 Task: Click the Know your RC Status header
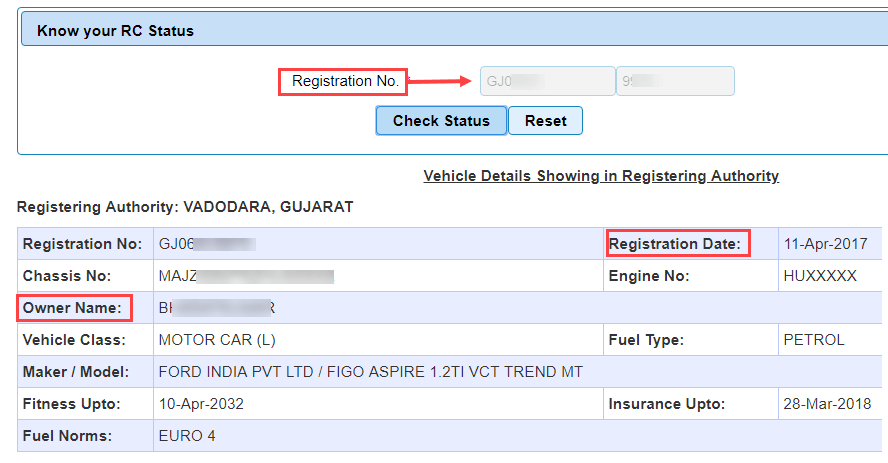(x=116, y=31)
